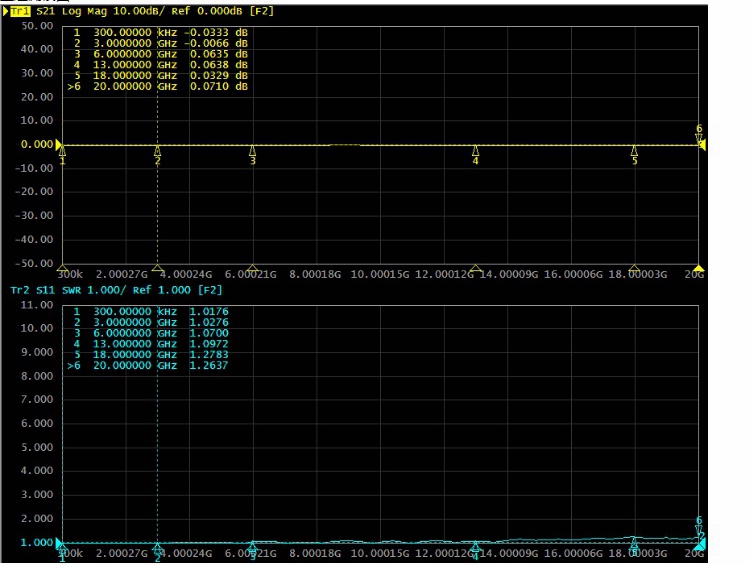
Task: Click the SWR readout row showing 1.0972
Action: point(150,344)
